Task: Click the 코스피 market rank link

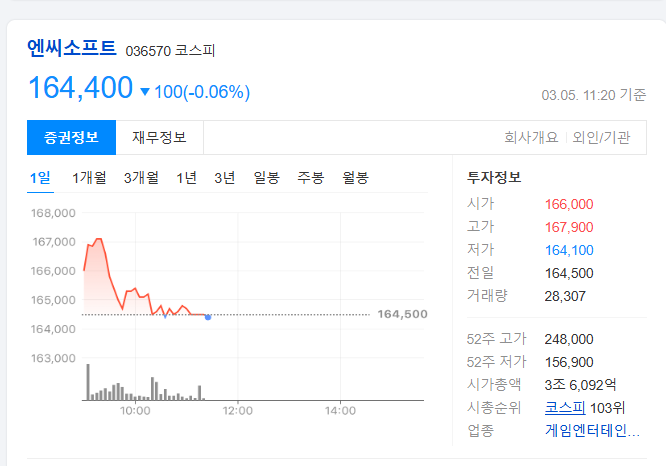Action: 564,408
